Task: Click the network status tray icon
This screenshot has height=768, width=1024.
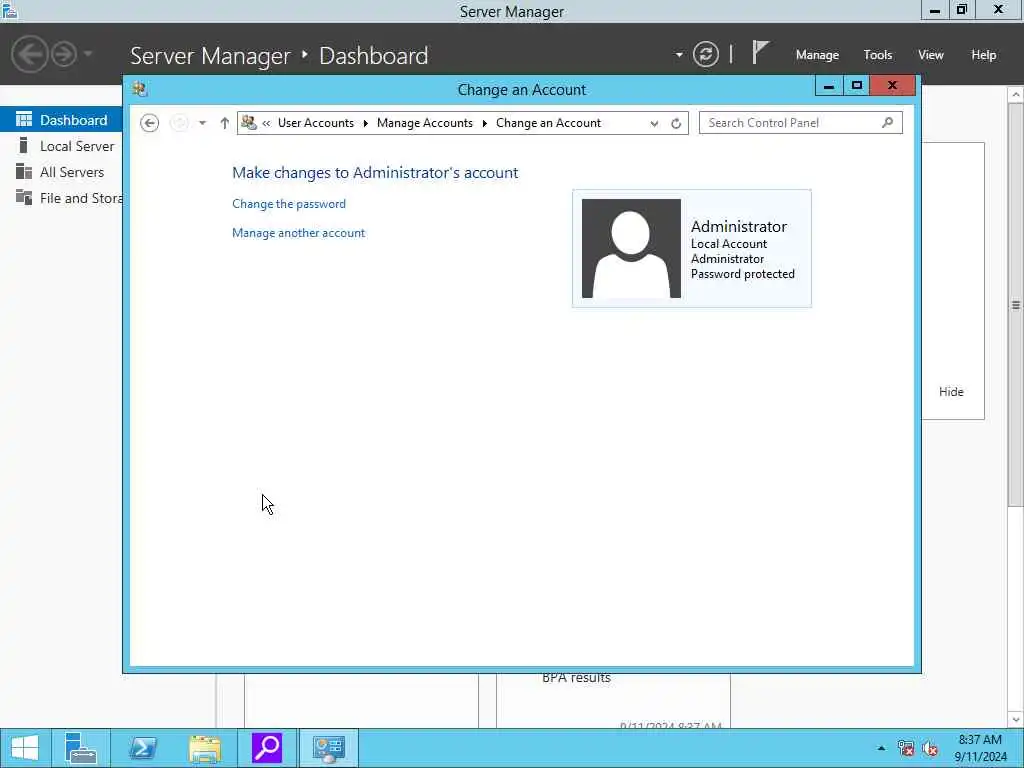Action: [906, 748]
